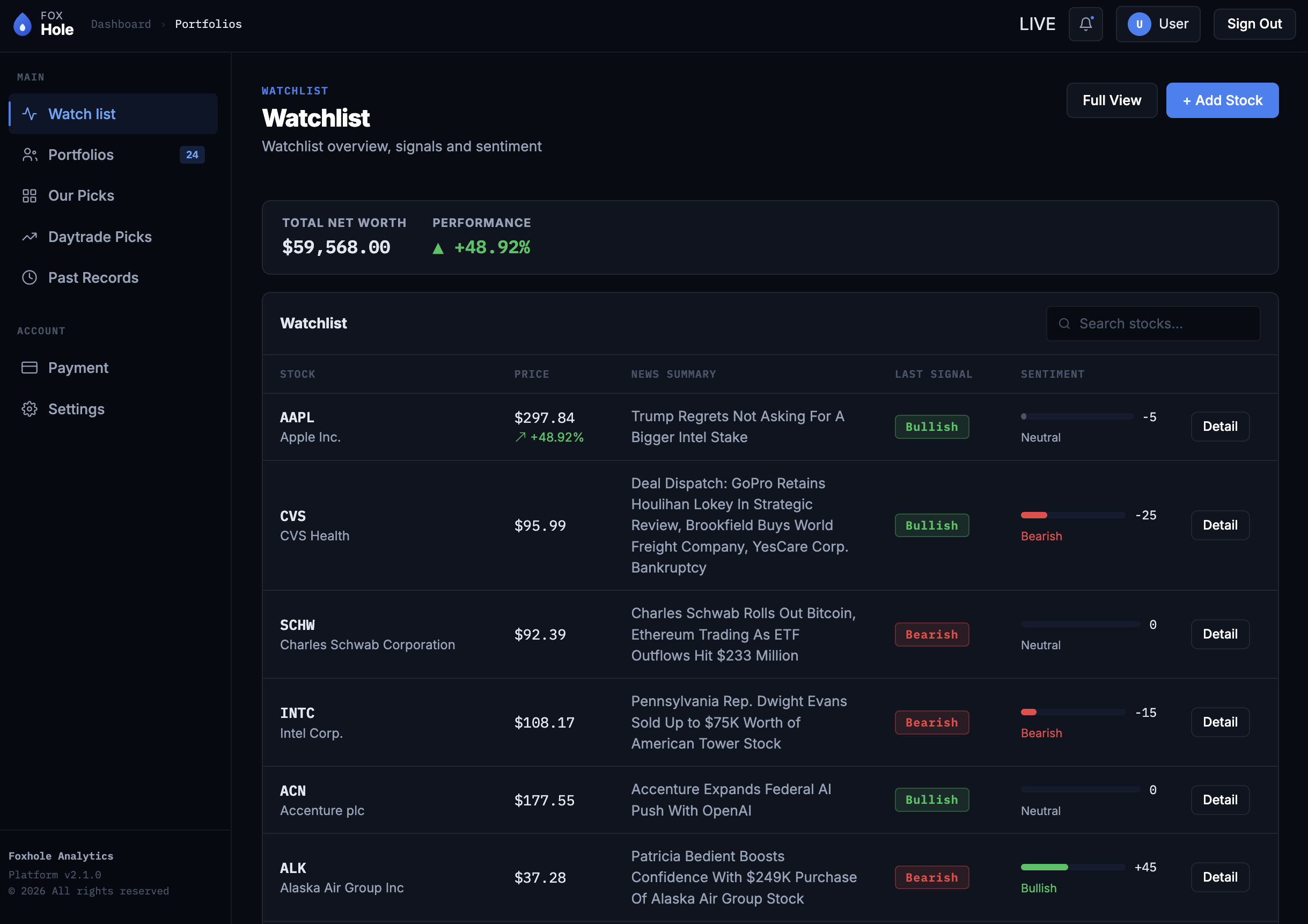Click the Search stocks input field
The image size is (1308, 924).
1153,324
